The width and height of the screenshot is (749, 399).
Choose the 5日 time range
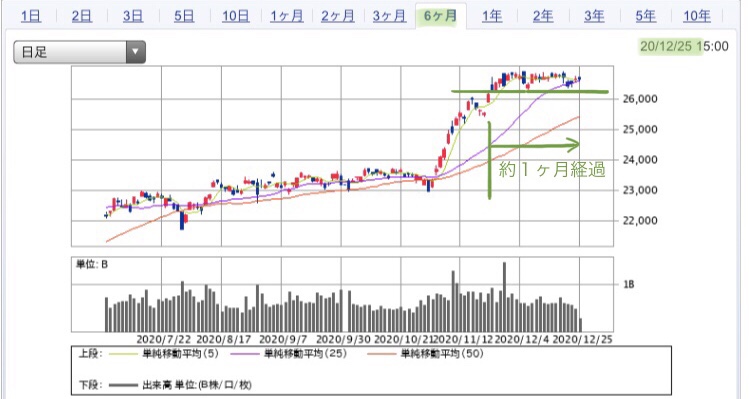184,16
